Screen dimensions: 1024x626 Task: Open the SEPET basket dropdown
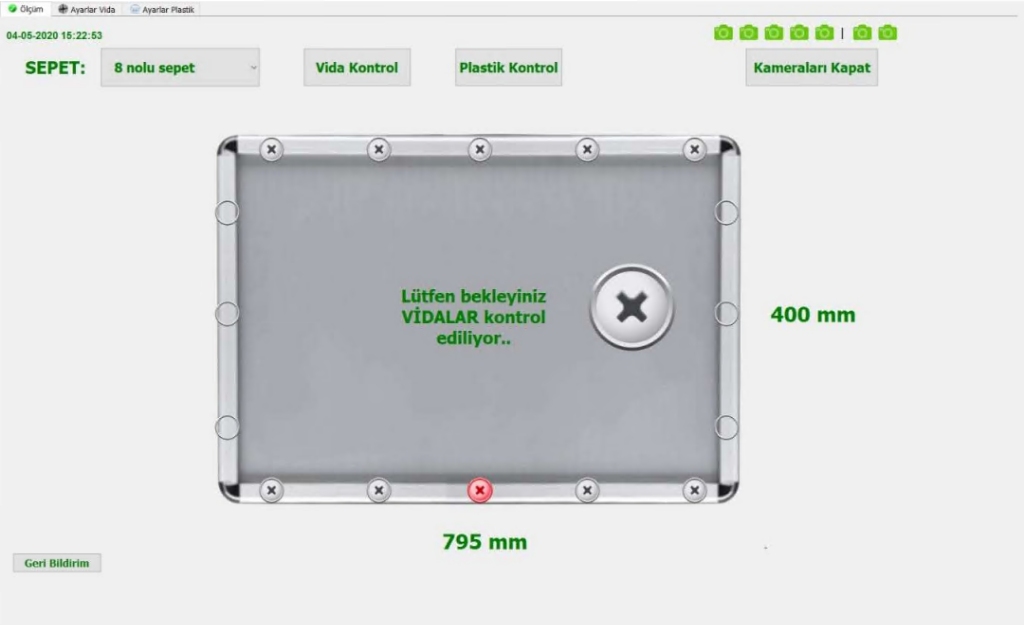[180, 67]
